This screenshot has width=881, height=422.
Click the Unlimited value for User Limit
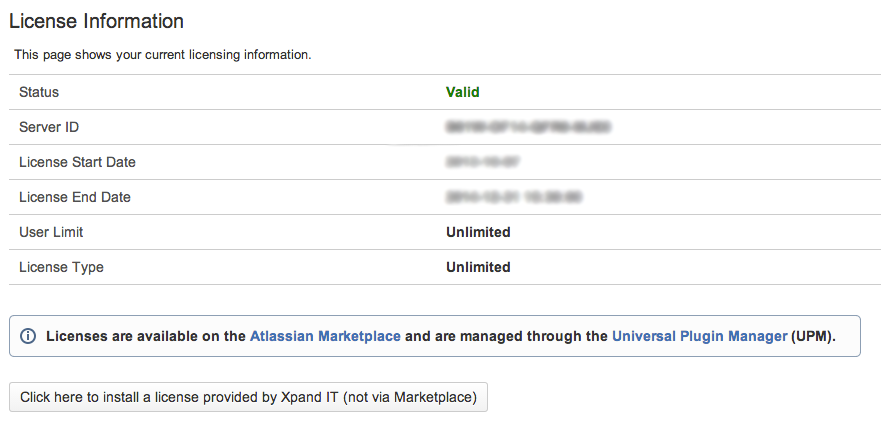click(478, 232)
